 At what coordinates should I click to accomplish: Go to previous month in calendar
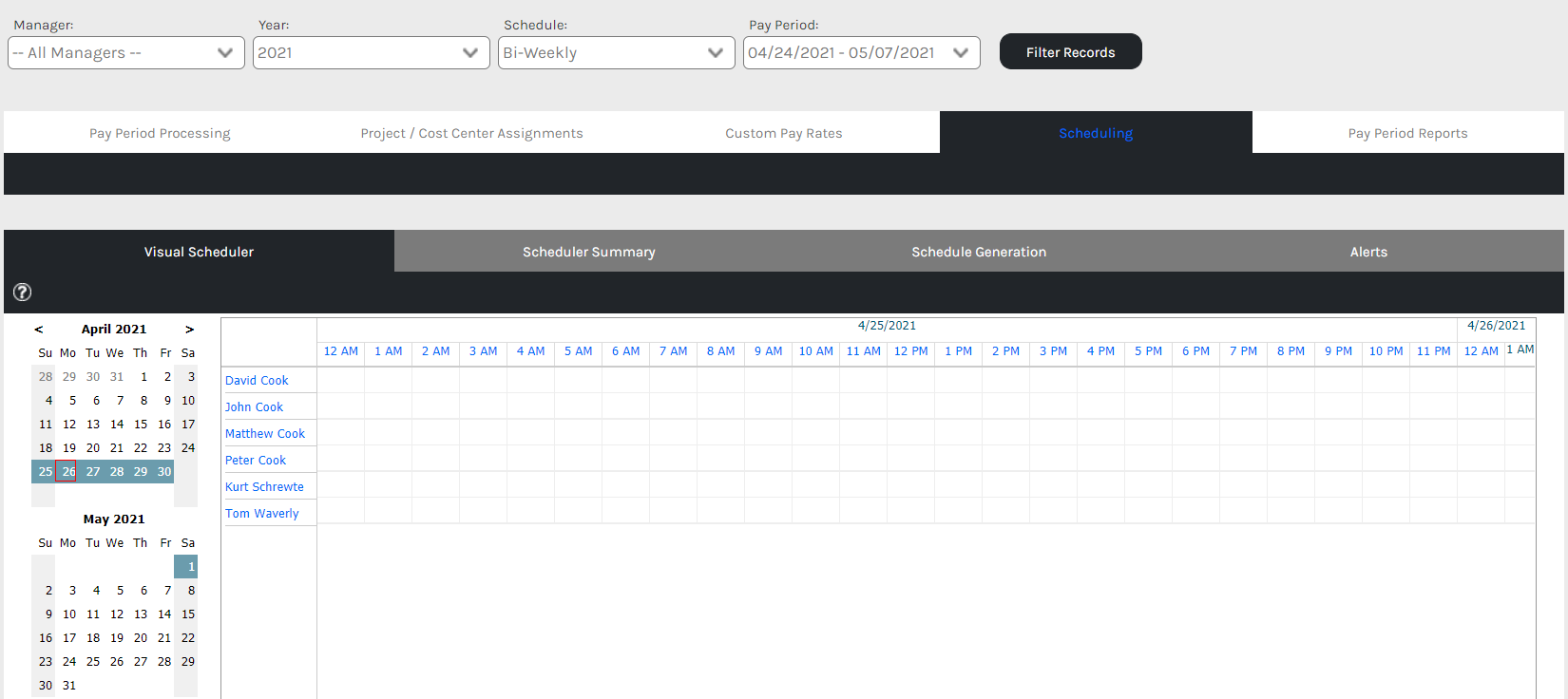pyautogui.click(x=39, y=330)
